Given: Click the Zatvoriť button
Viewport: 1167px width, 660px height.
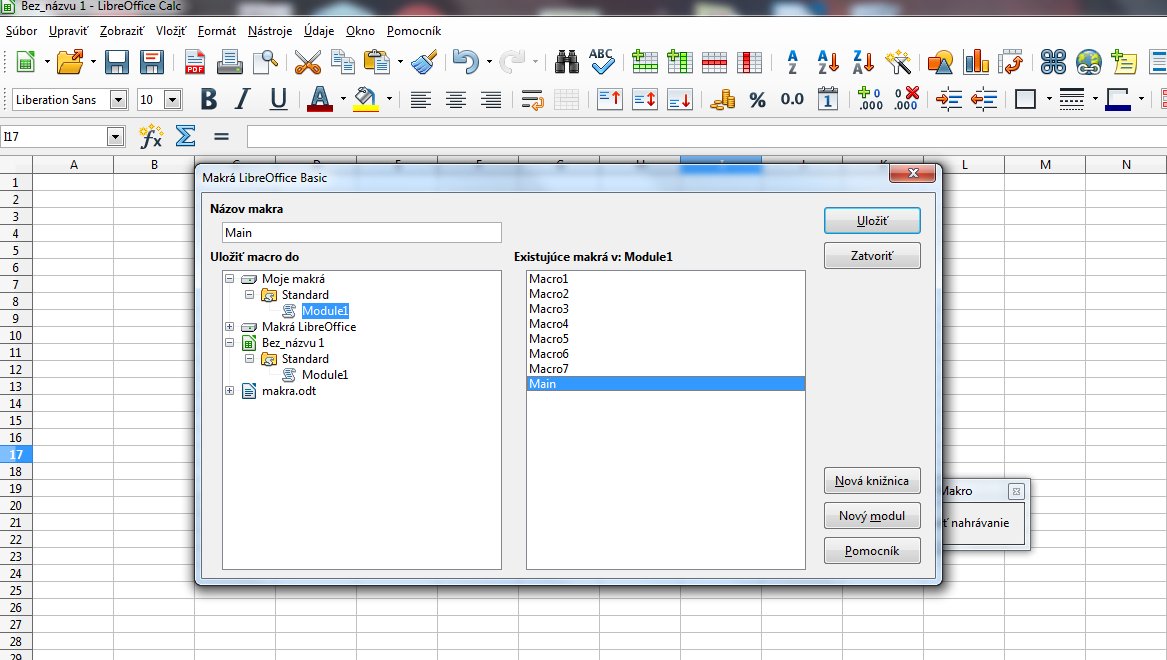Looking at the screenshot, I should click(x=872, y=256).
